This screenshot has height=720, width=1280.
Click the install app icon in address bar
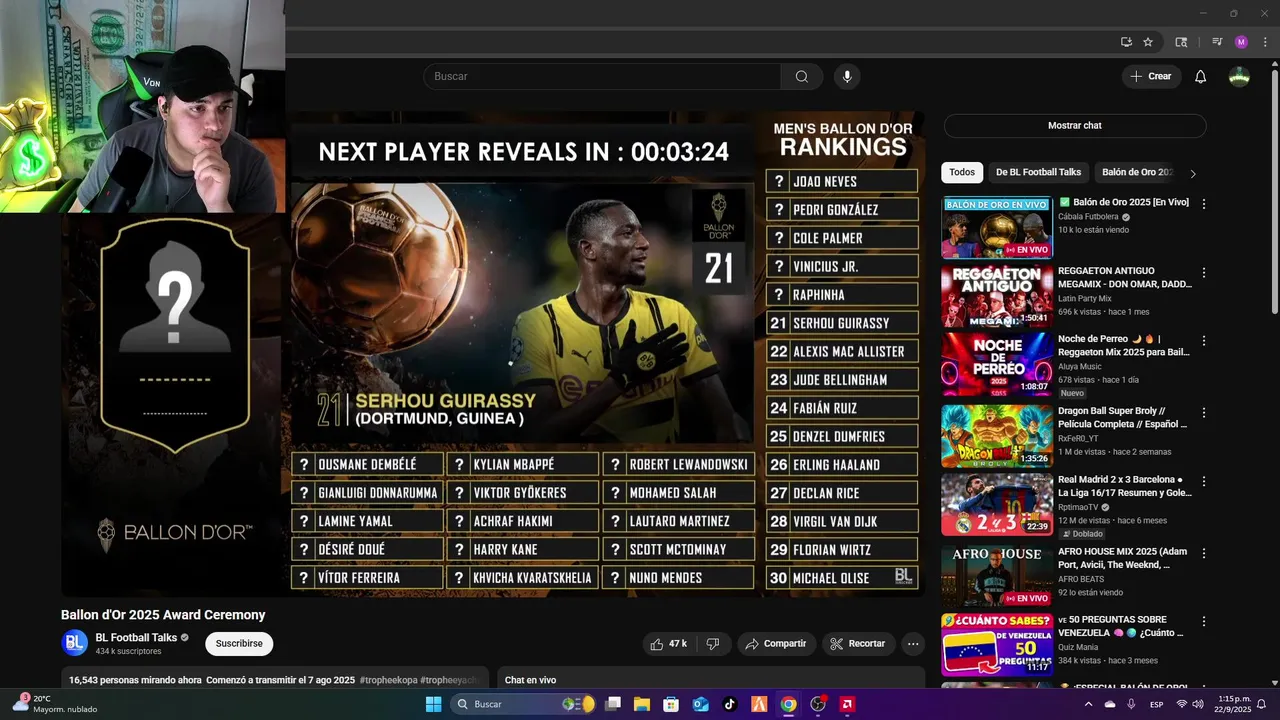click(x=1126, y=42)
